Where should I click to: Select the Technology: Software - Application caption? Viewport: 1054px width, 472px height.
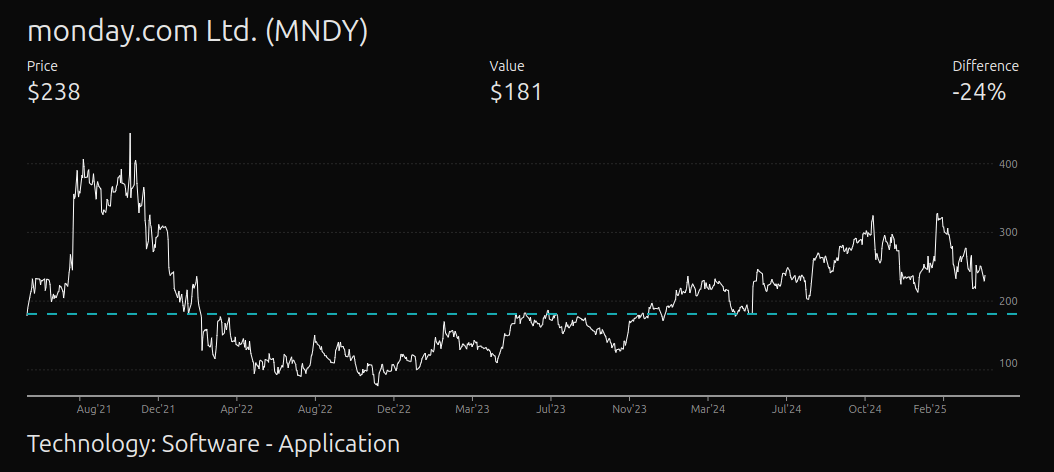click(x=213, y=444)
